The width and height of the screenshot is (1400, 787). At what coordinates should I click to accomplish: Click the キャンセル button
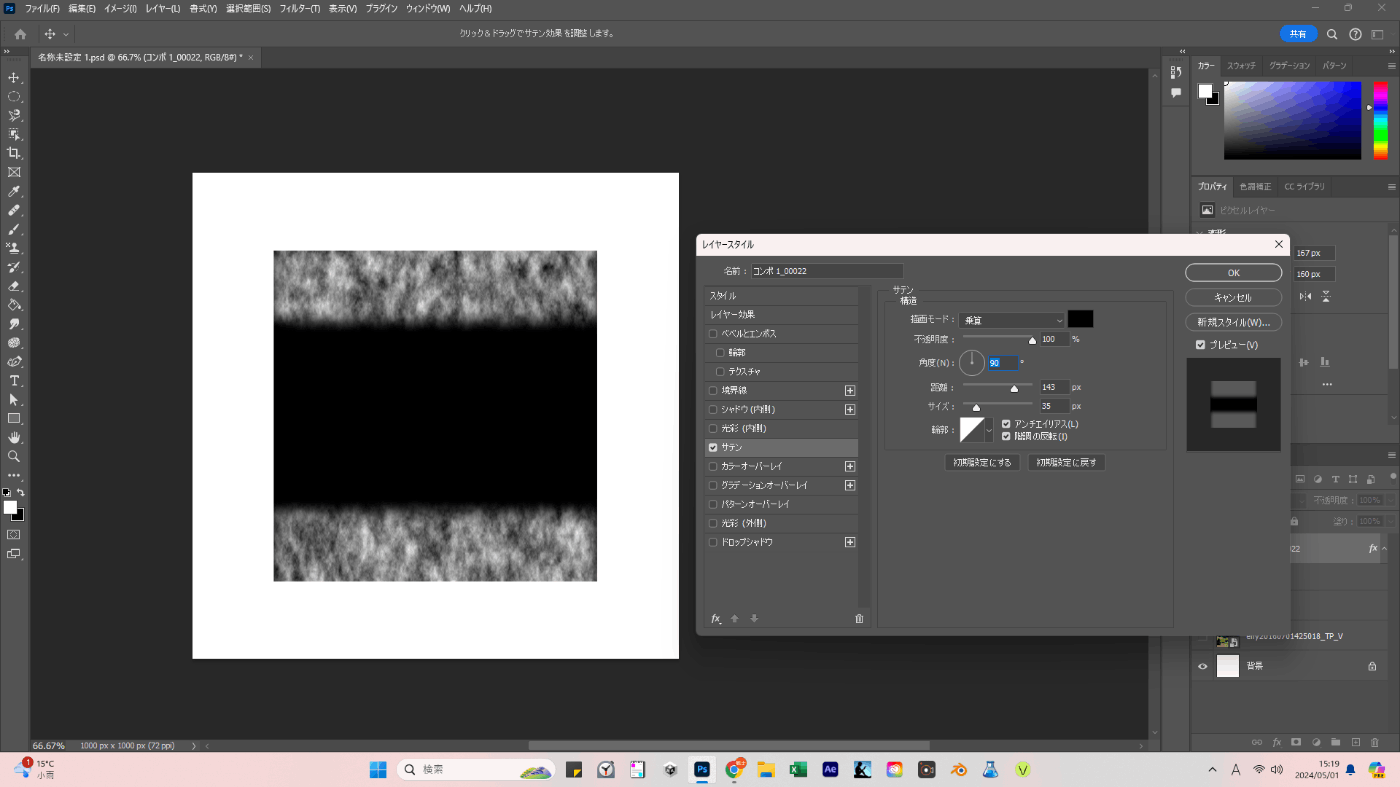pos(1233,298)
